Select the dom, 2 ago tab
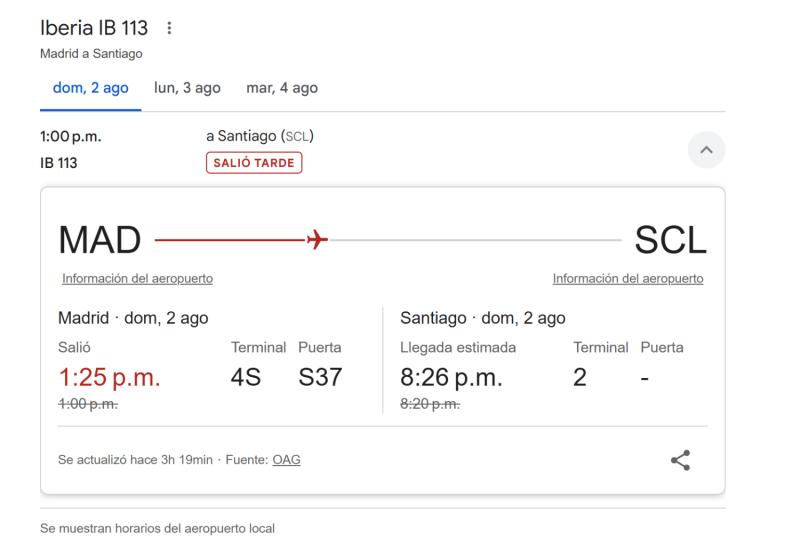The width and height of the screenshot is (800, 546). click(90, 88)
